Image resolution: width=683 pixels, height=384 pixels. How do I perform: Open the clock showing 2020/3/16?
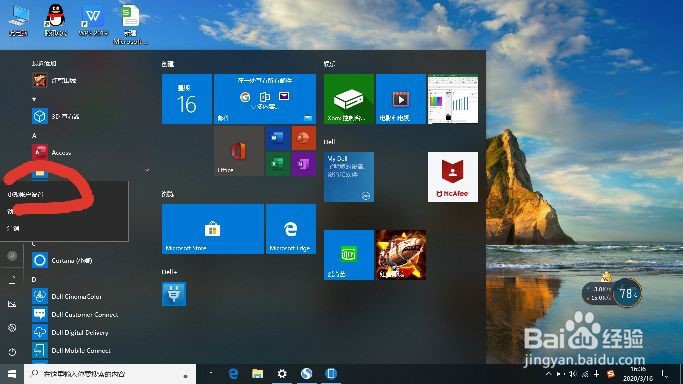pos(638,374)
